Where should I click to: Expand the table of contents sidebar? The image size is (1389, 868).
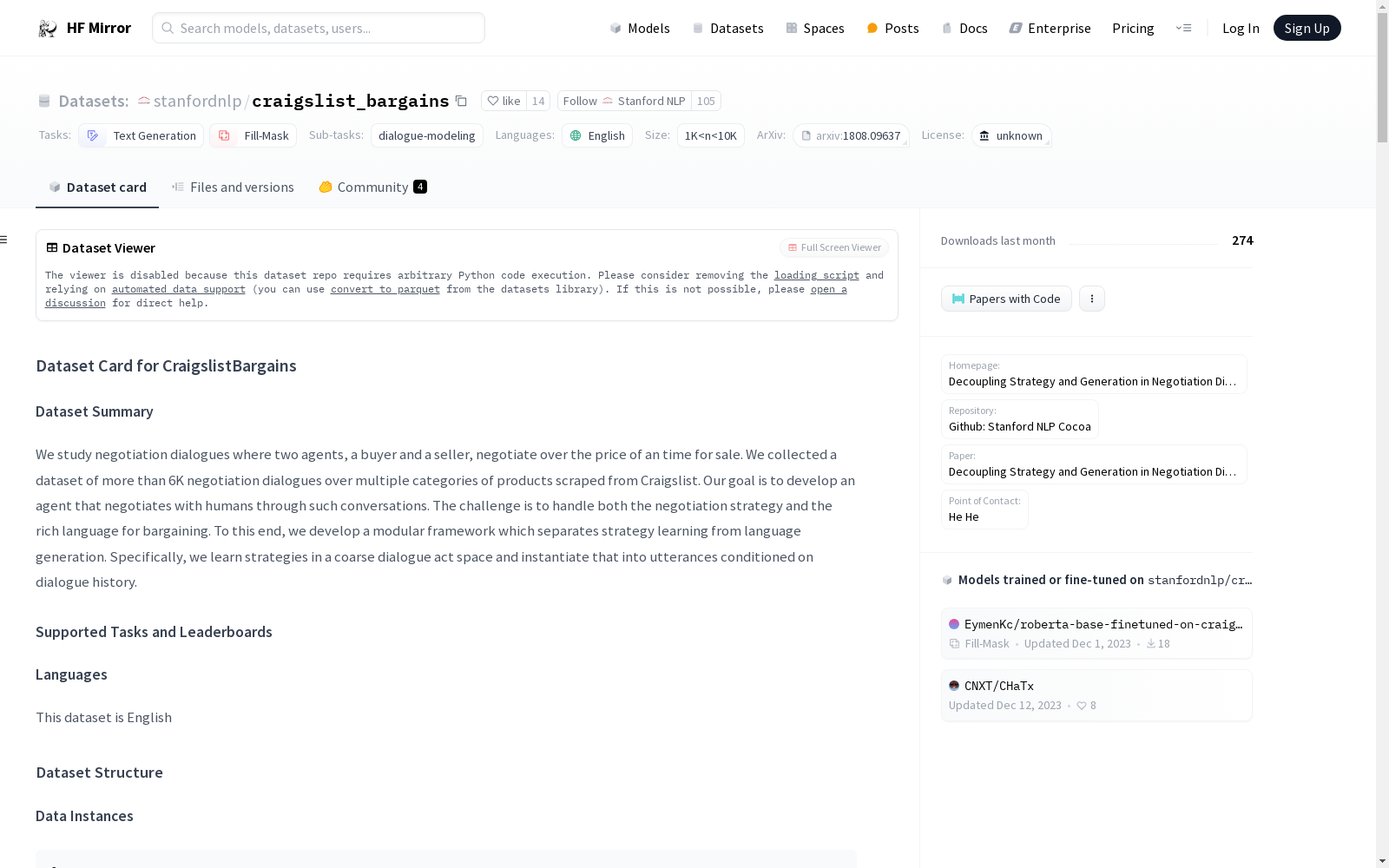(x=5, y=239)
